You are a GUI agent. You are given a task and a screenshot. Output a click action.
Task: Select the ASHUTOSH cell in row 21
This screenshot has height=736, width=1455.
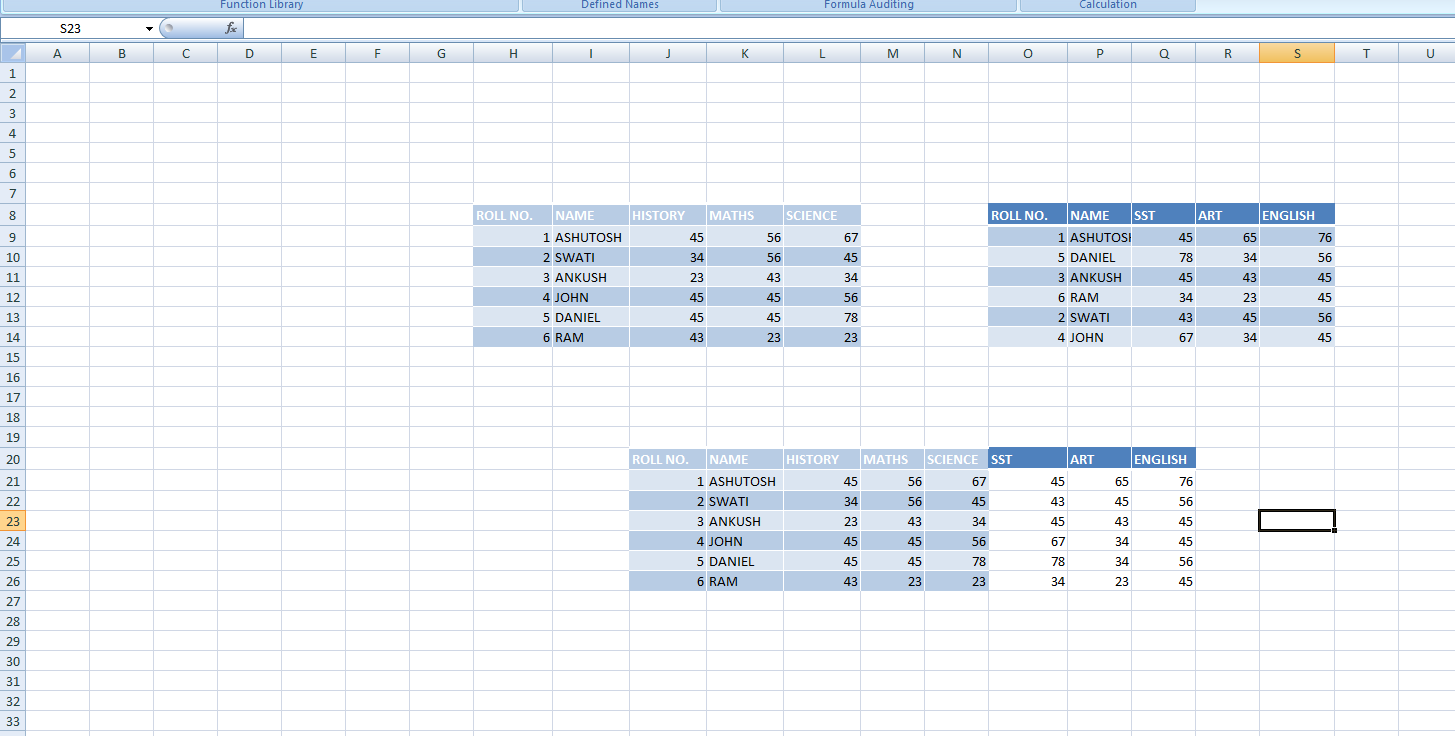click(745, 481)
